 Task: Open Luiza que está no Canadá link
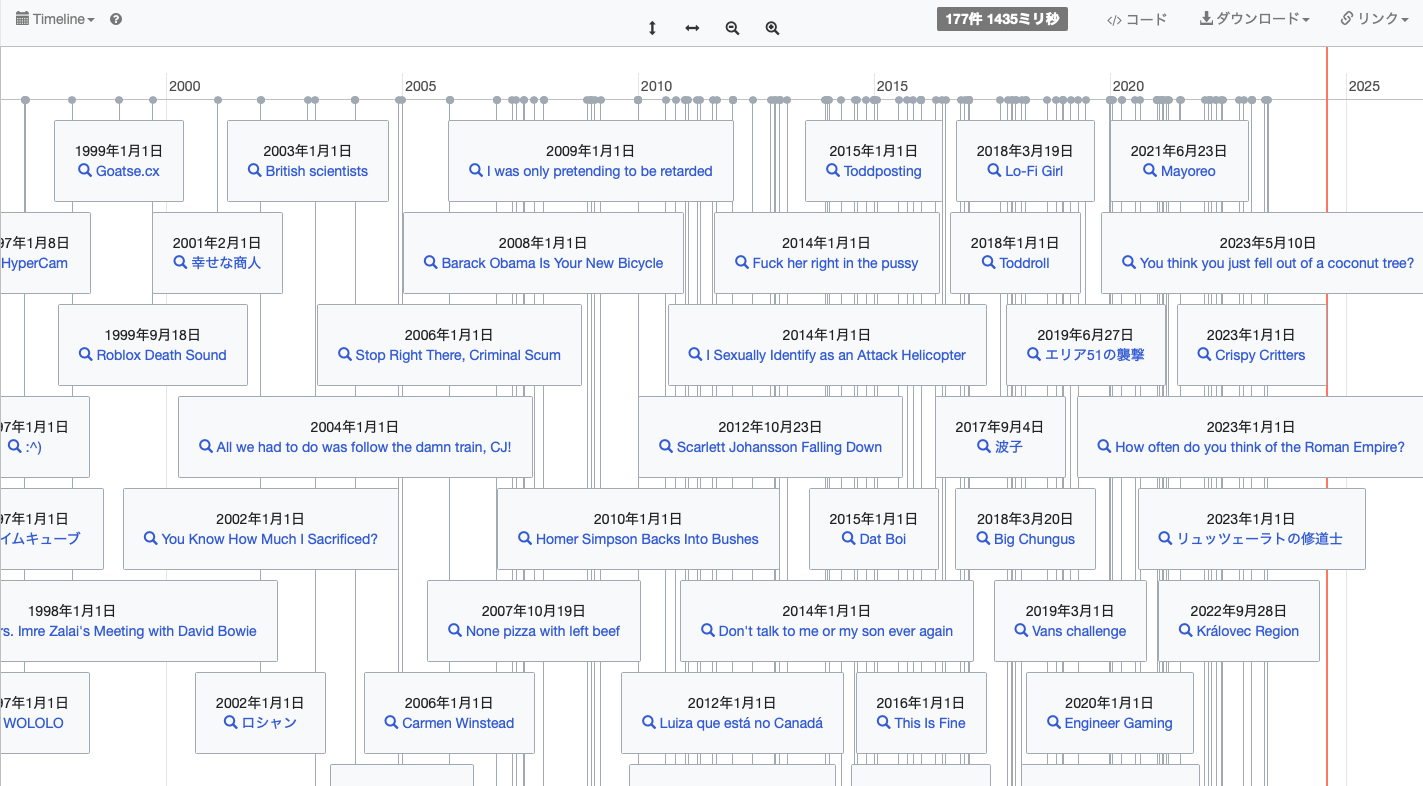[741, 723]
